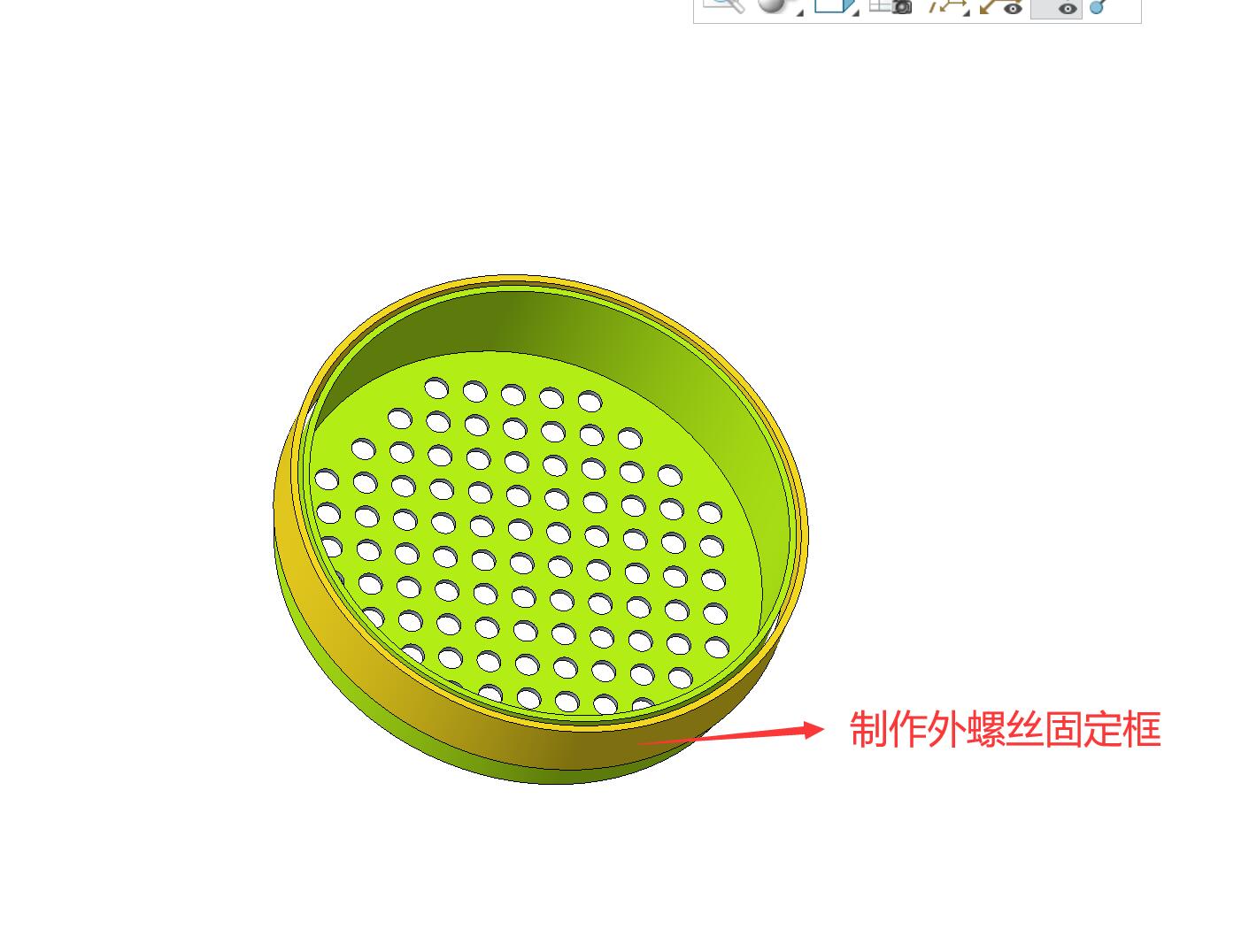1249x952 pixels.
Task: Open the display style dropdown arrow beside sphere
Action: point(799,12)
